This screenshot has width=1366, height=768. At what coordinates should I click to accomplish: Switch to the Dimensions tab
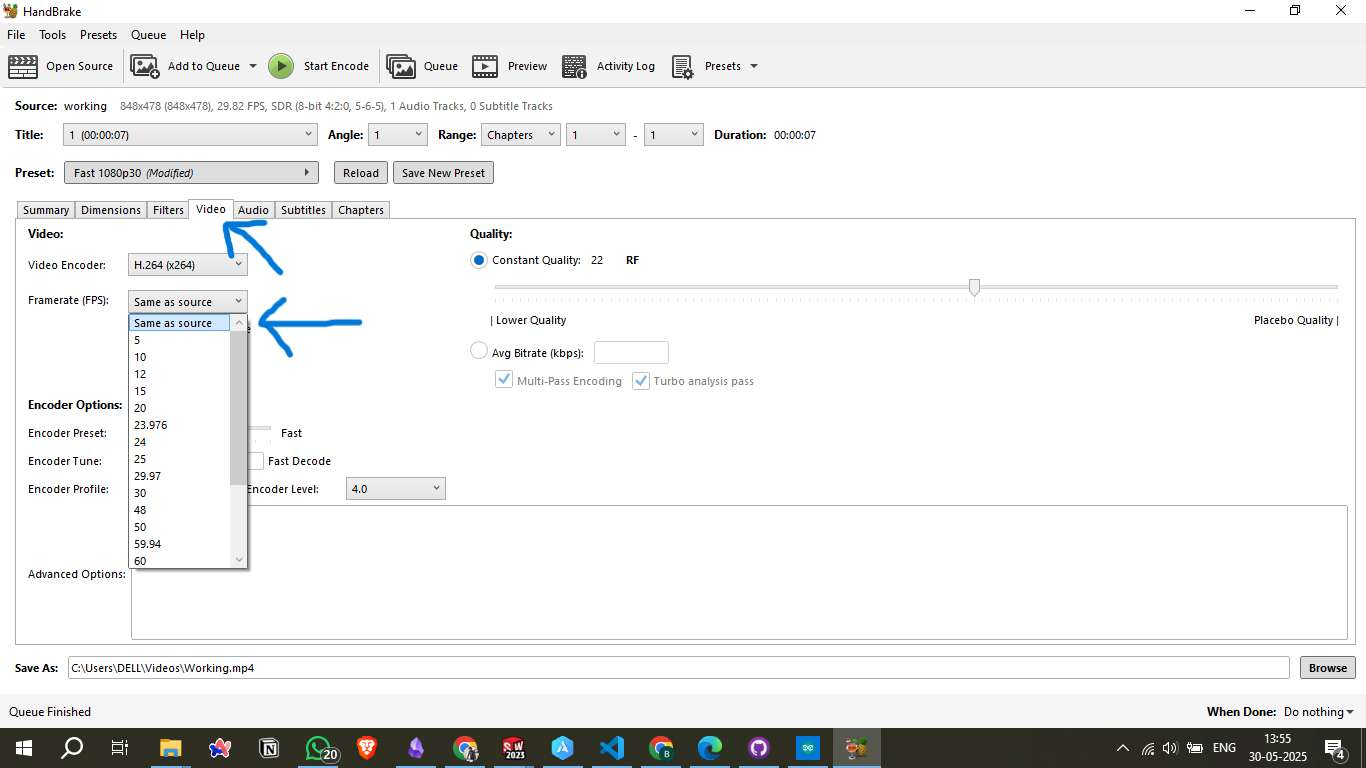pyautogui.click(x=111, y=210)
